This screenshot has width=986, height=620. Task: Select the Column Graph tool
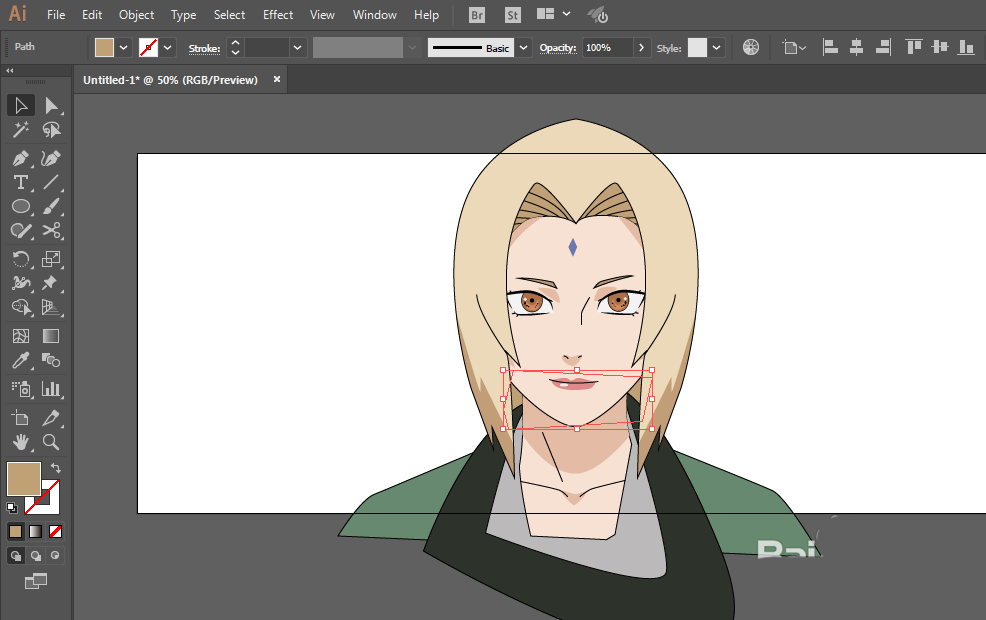pos(51,389)
